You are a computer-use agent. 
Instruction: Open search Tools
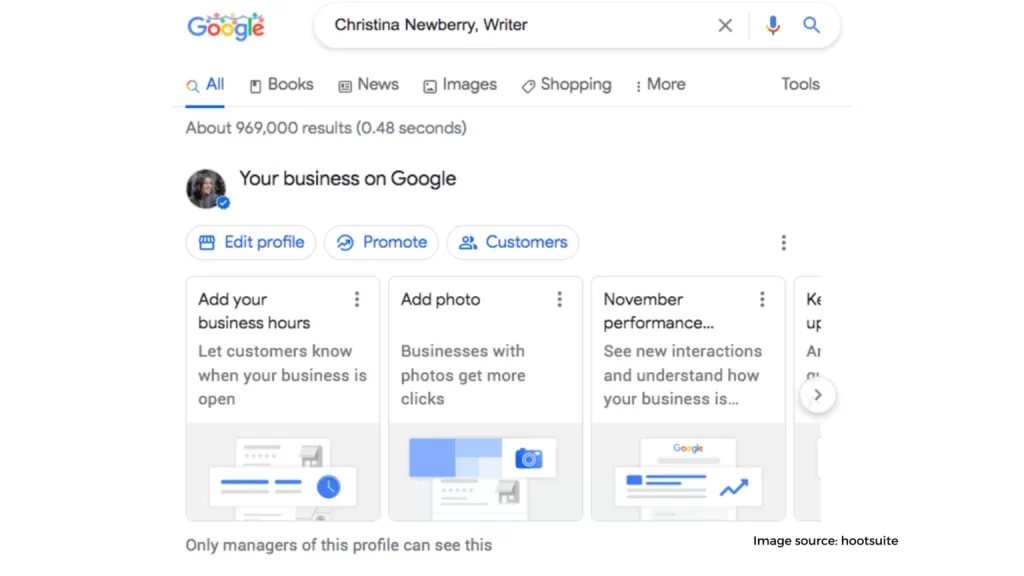click(800, 84)
